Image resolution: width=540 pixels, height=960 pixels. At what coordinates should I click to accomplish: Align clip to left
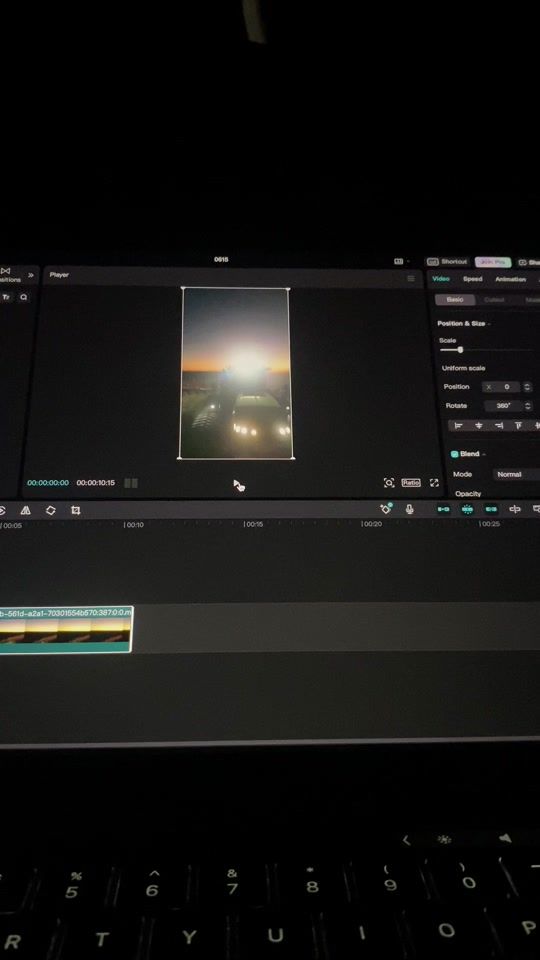coord(459,426)
